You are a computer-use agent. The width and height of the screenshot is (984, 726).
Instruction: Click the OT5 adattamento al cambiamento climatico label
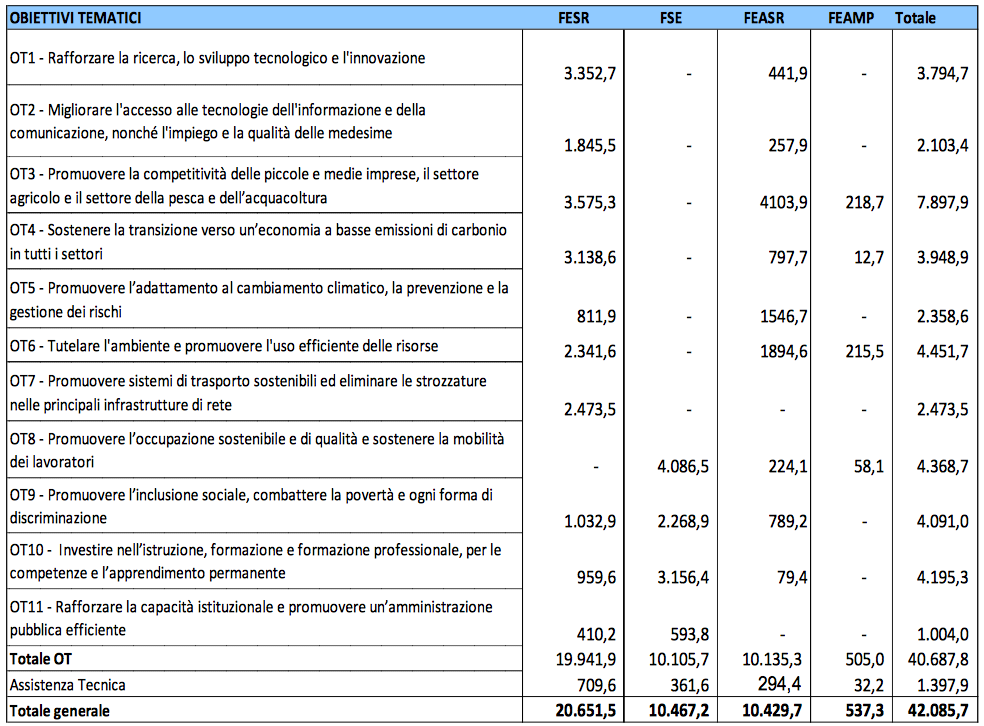[259, 300]
